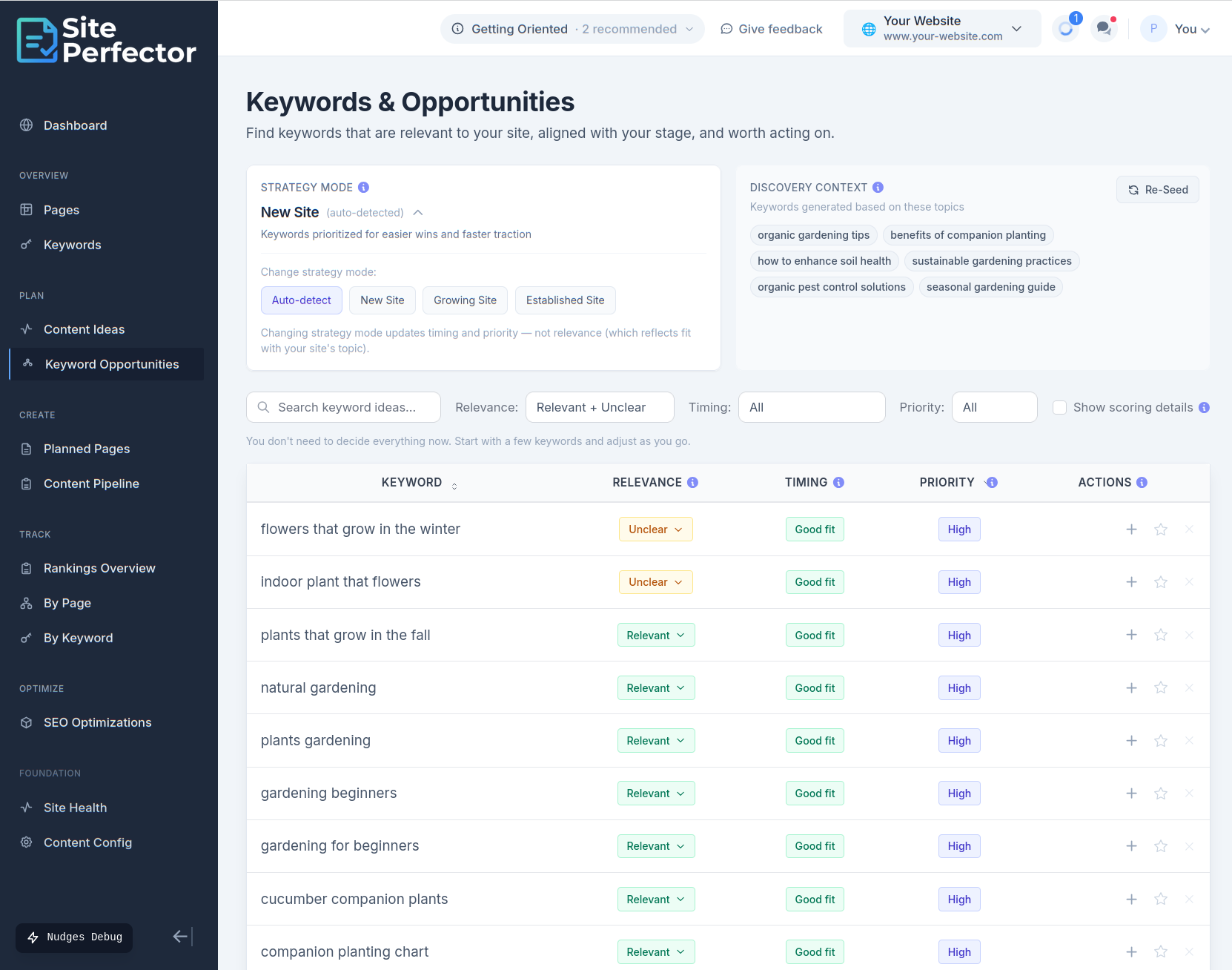Click the info icon next to Strategy Mode
The height and width of the screenshot is (970, 1232).
[363, 187]
